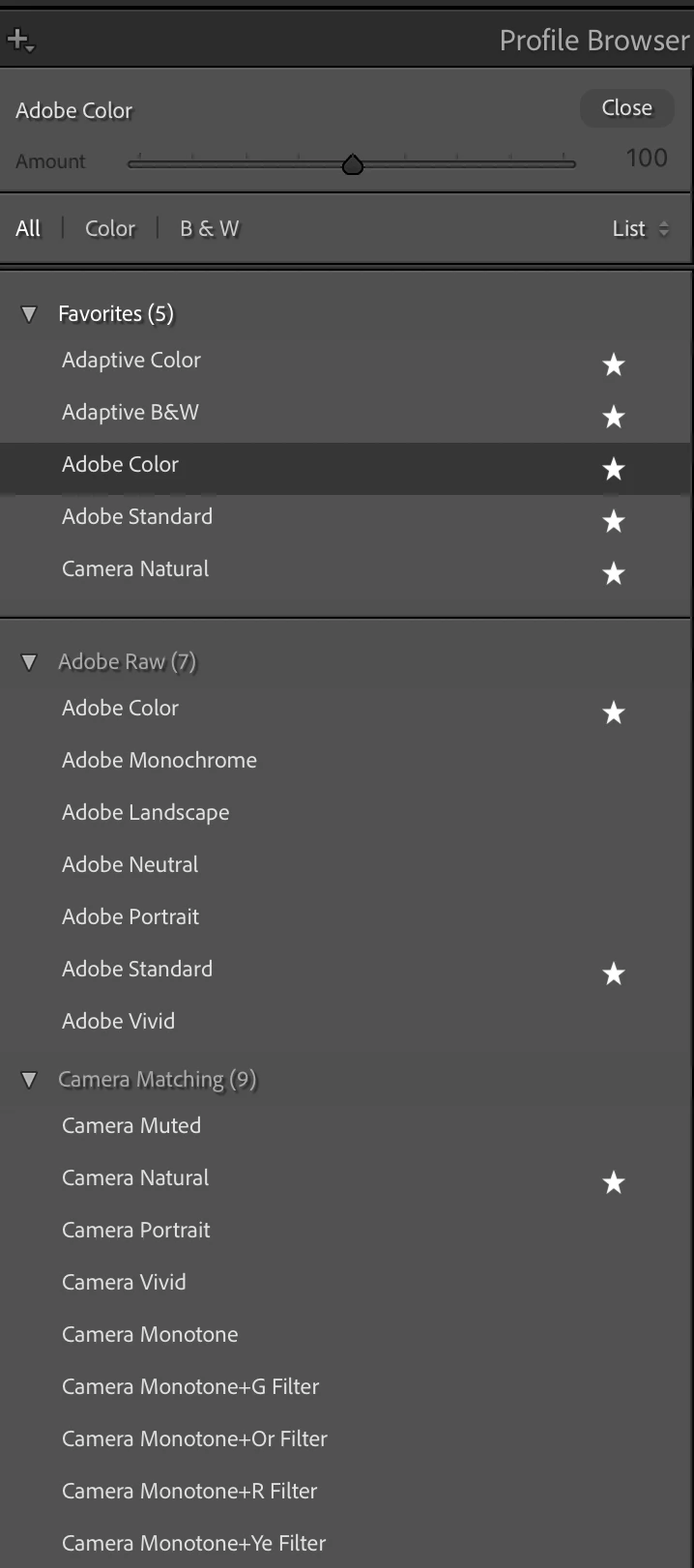Collapse the Favorites group
This screenshot has height=1568, width=694.
pos(29,314)
